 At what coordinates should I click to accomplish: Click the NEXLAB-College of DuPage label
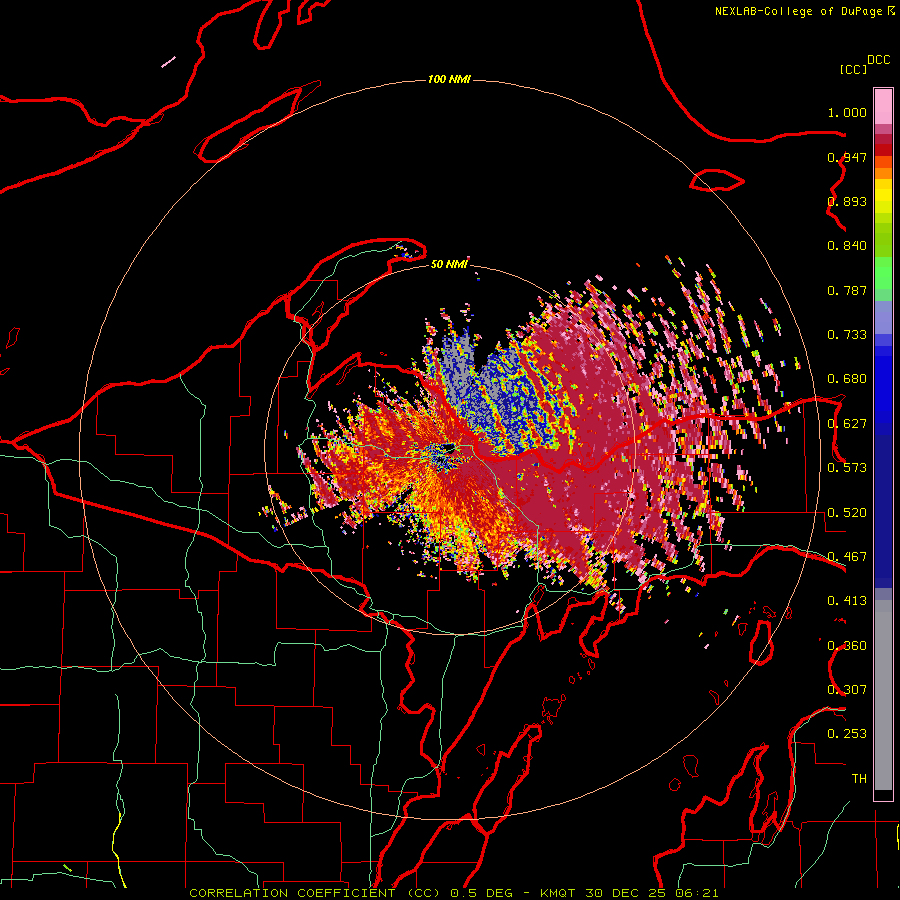coord(798,11)
